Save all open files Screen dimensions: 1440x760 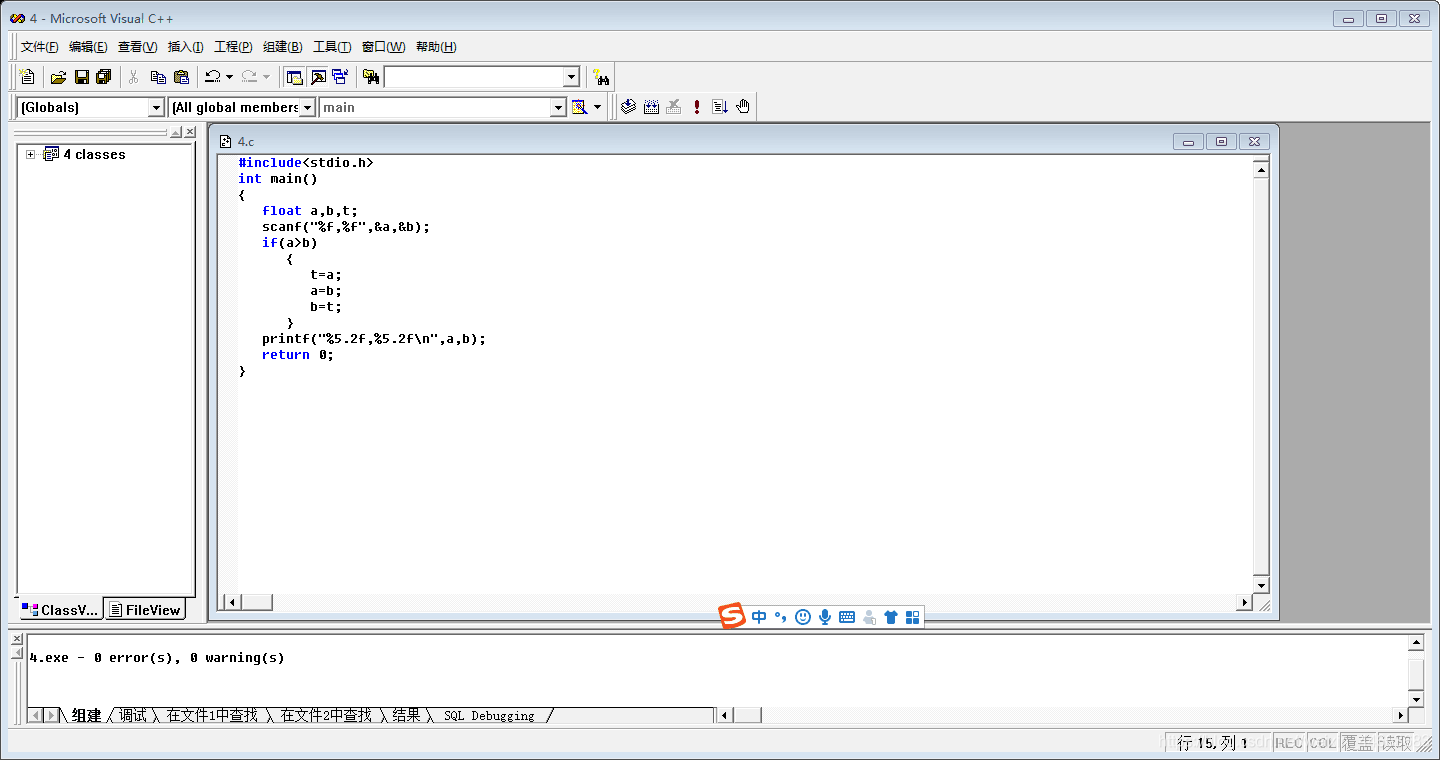(x=104, y=77)
